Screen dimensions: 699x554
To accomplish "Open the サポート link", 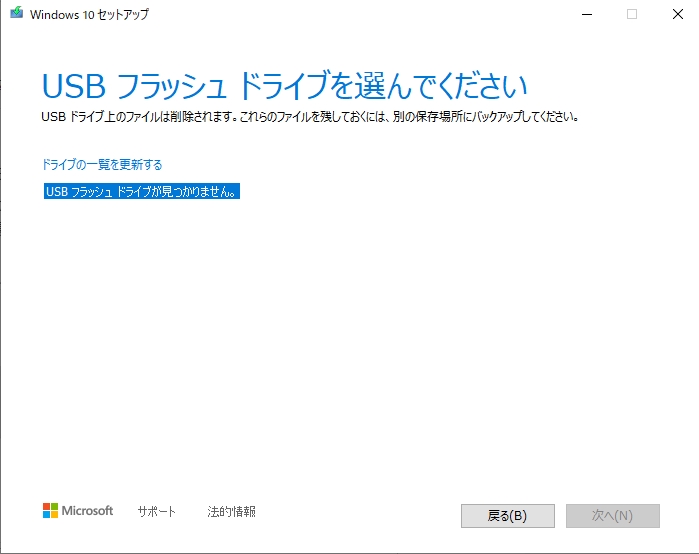I will coord(156,511).
